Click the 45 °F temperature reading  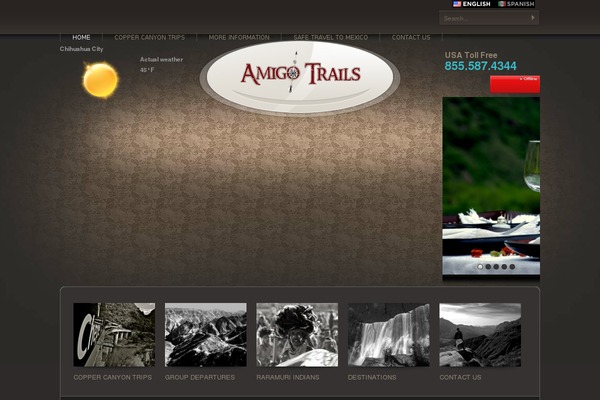click(147, 70)
